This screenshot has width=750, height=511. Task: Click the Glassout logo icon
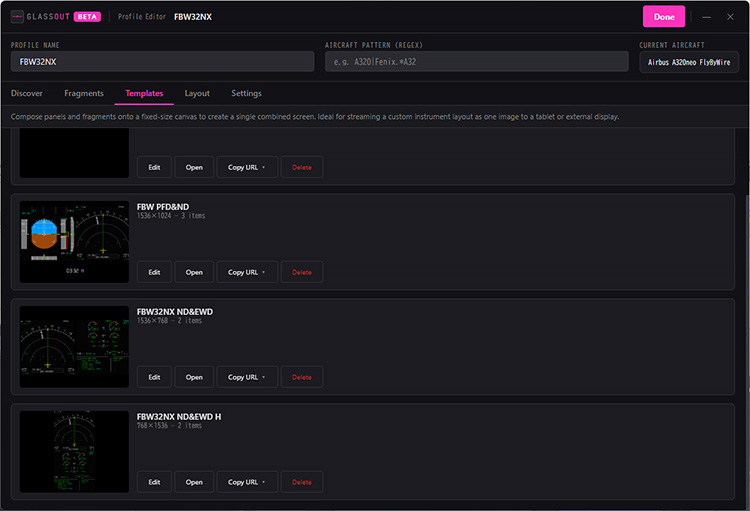[17, 17]
